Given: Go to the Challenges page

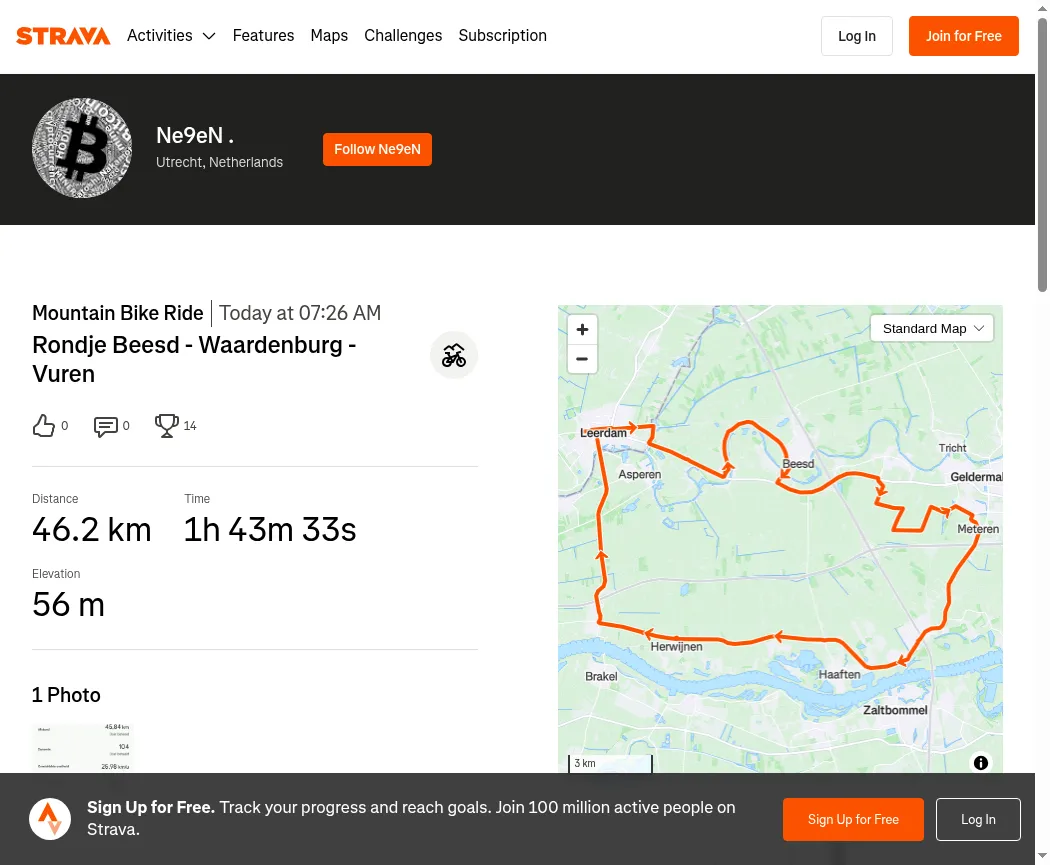Looking at the screenshot, I should [403, 35].
